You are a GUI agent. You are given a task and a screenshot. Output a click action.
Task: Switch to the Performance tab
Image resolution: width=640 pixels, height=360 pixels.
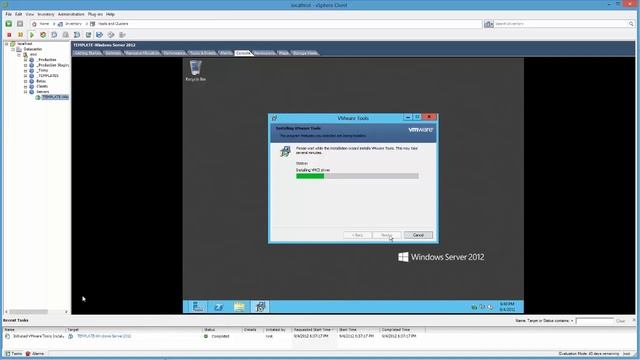[174, 53]
